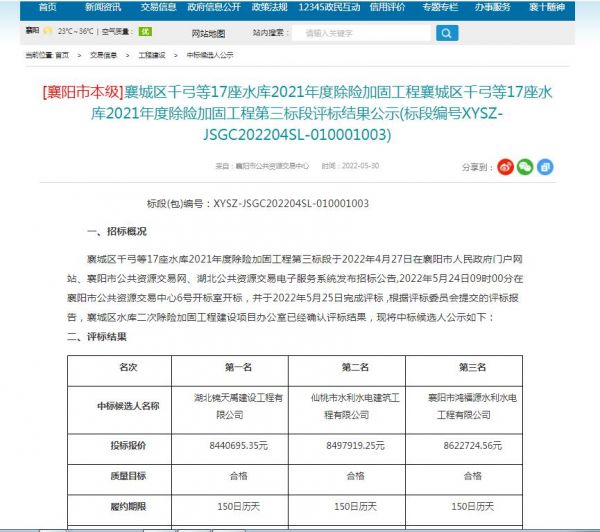The image size is (600, 532).
Task: Go to 交易信息 in top menu
Action: tap(160, 7)
